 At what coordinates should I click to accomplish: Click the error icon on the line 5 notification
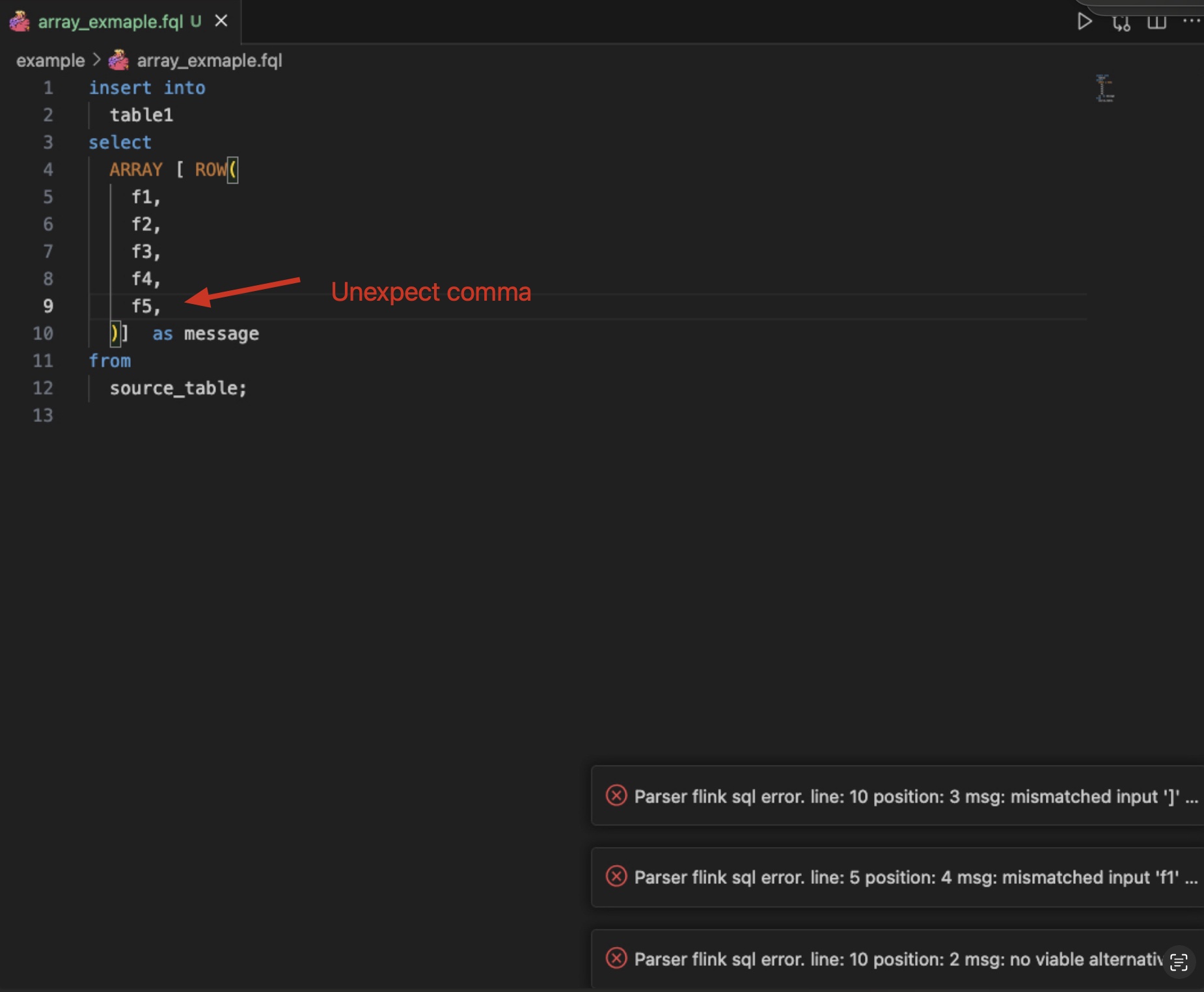(616, 877)
